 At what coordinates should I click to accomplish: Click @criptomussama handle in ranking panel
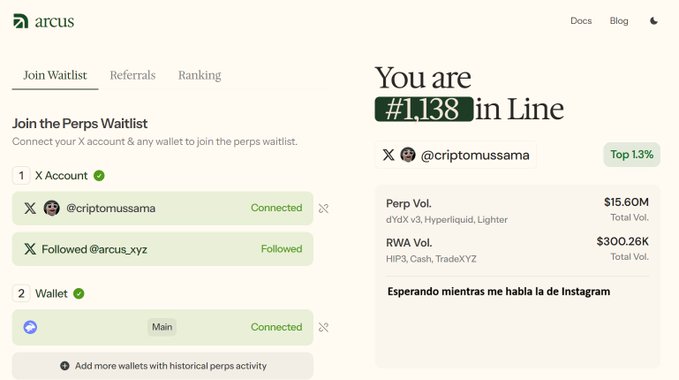click(475, 155)
